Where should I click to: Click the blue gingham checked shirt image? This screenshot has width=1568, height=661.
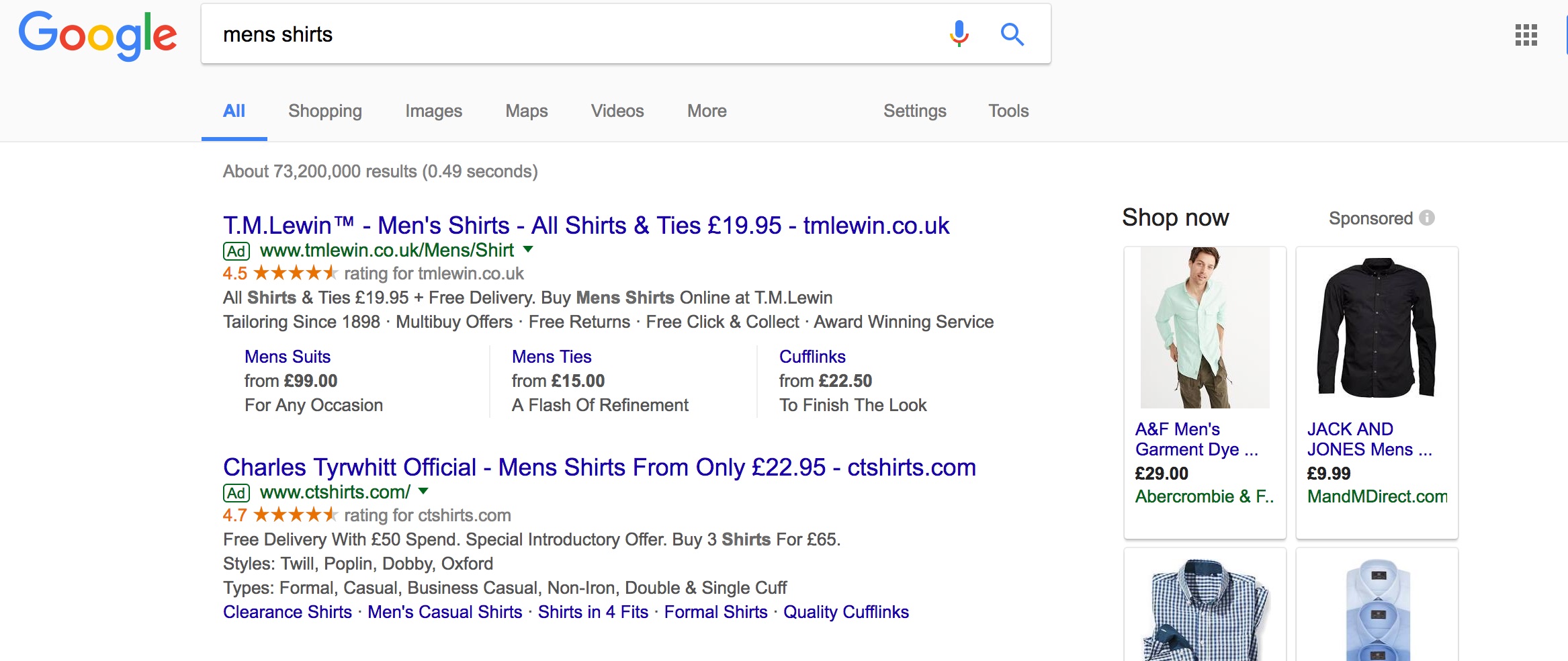point(1205,609)
